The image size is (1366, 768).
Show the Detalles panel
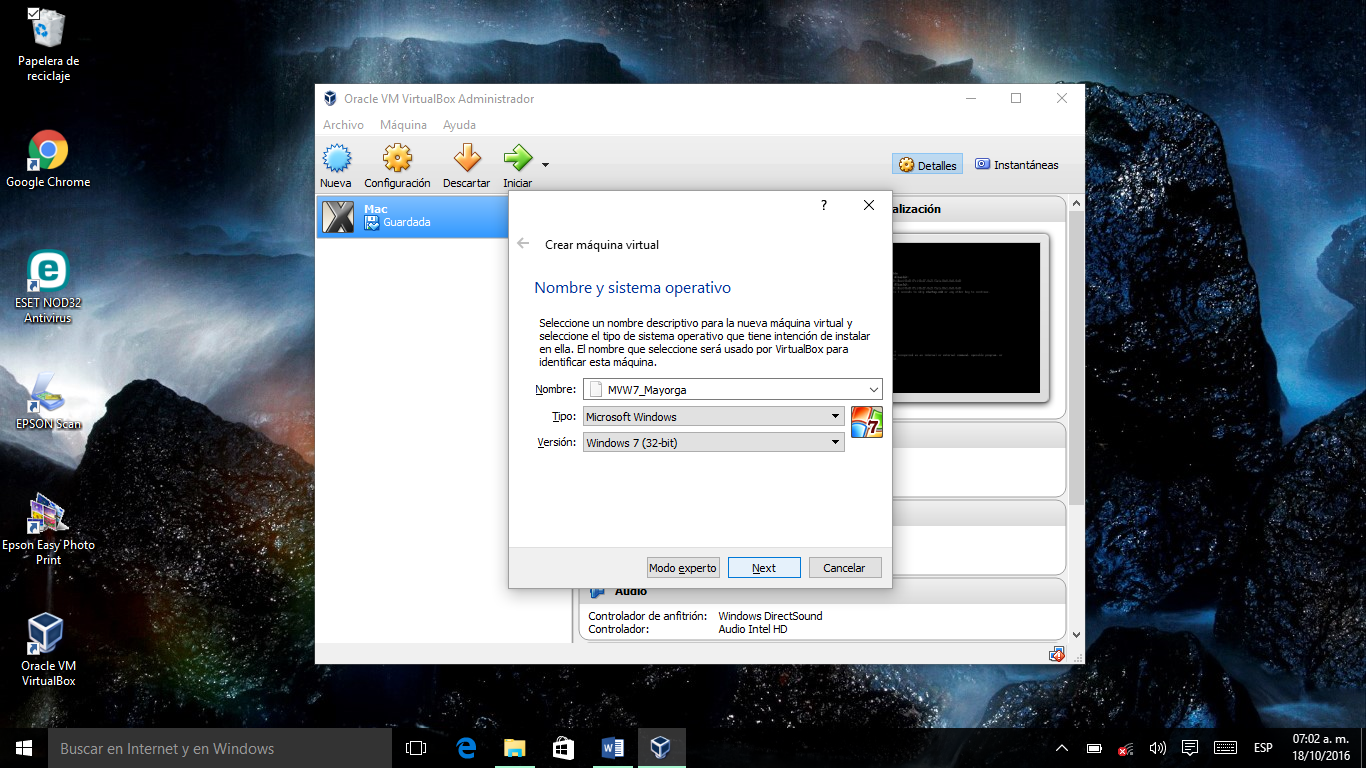pyautogui.click(x=926, y=164)
